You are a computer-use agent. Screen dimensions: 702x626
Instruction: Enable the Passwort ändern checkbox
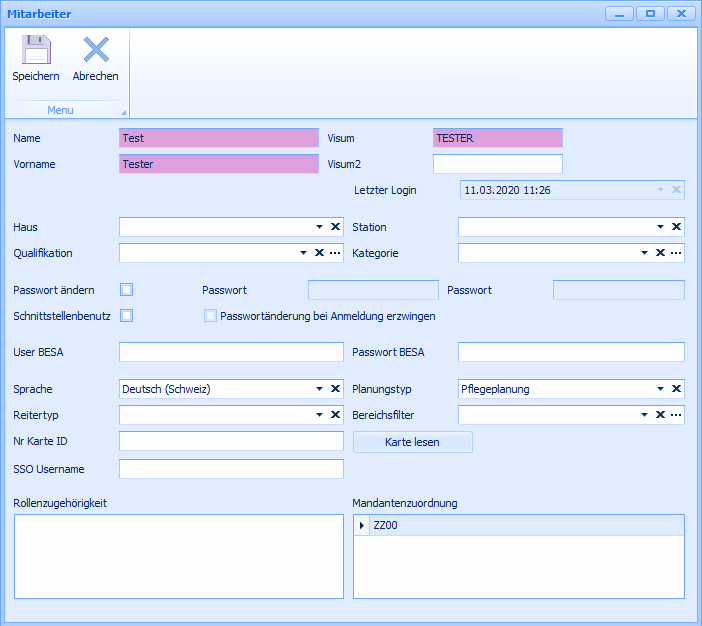[x=127, y=290]
